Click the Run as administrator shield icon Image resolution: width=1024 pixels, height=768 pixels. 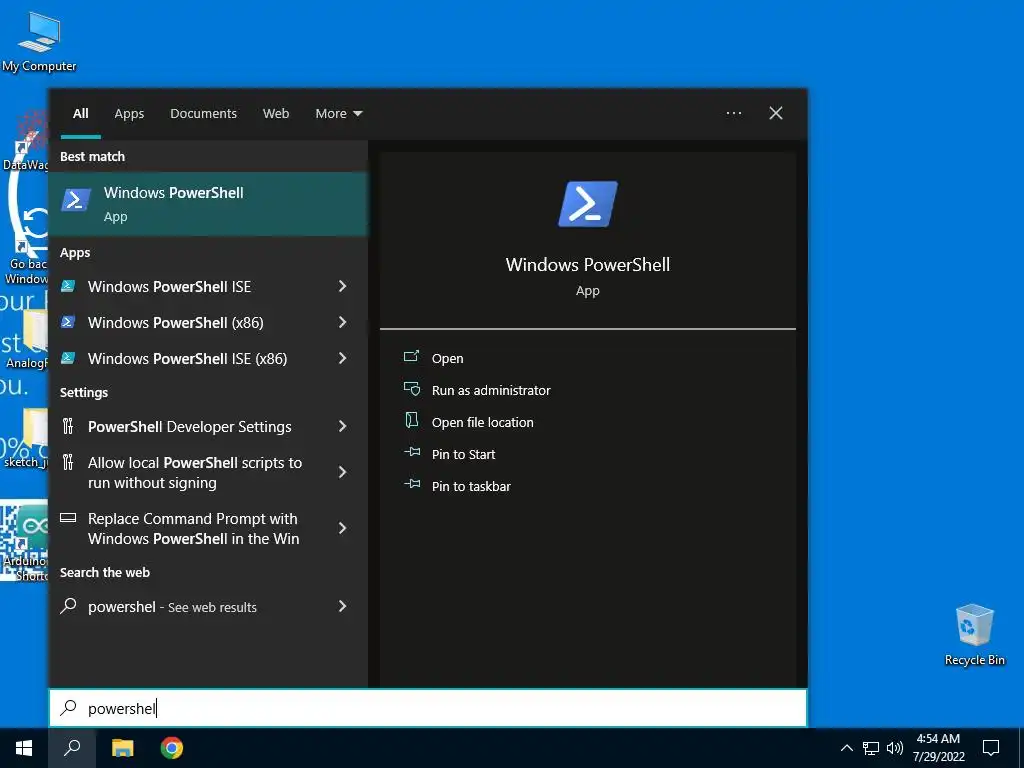(x=411, y=389)
